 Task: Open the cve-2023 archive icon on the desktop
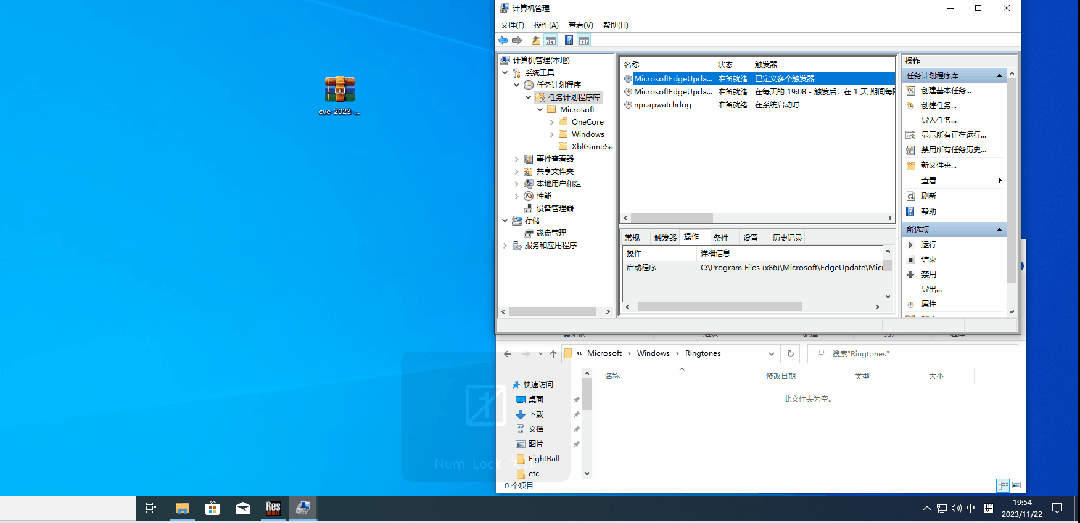coord(340,96)
